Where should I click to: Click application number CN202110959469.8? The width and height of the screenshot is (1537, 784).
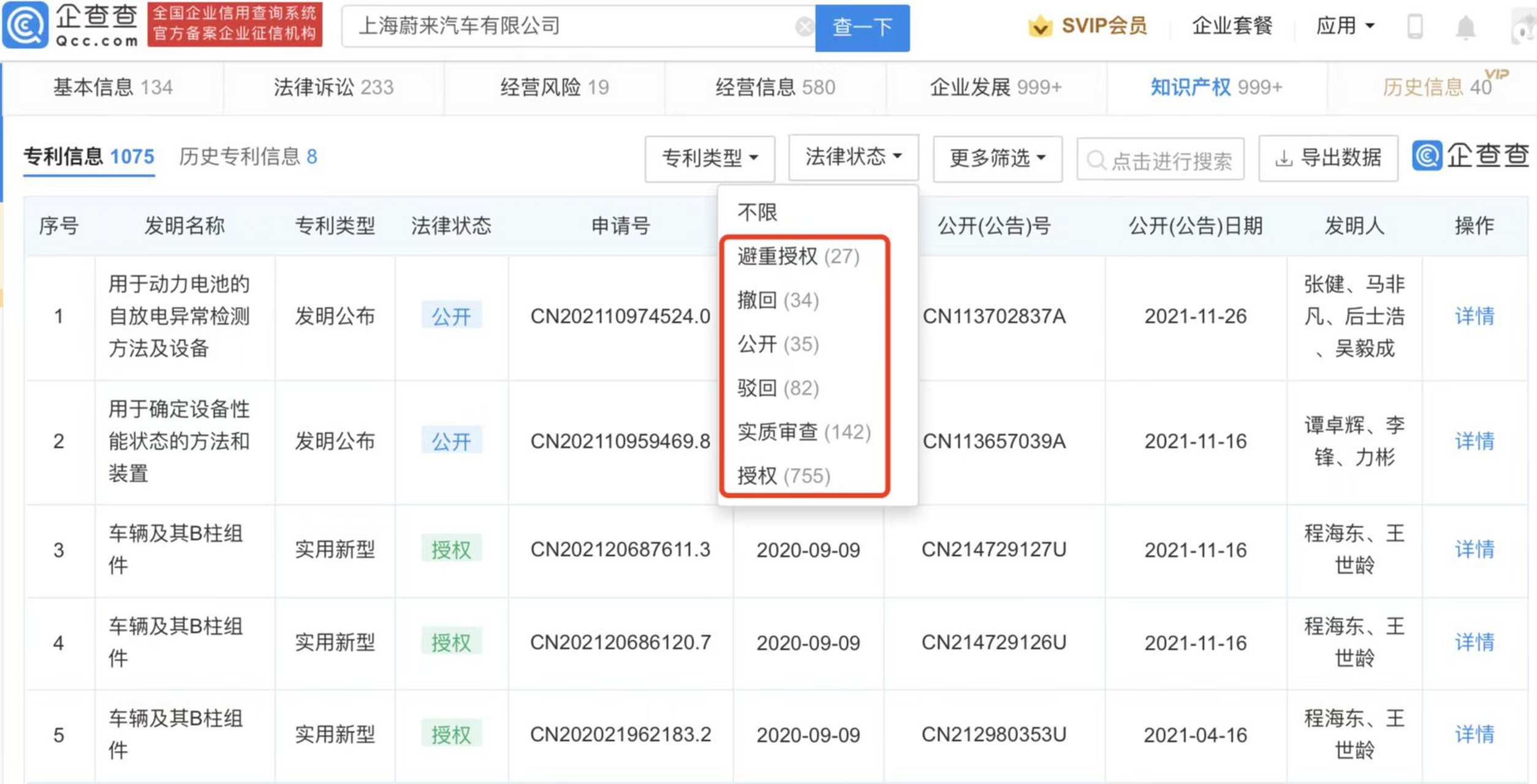click(x=620, y=441)
